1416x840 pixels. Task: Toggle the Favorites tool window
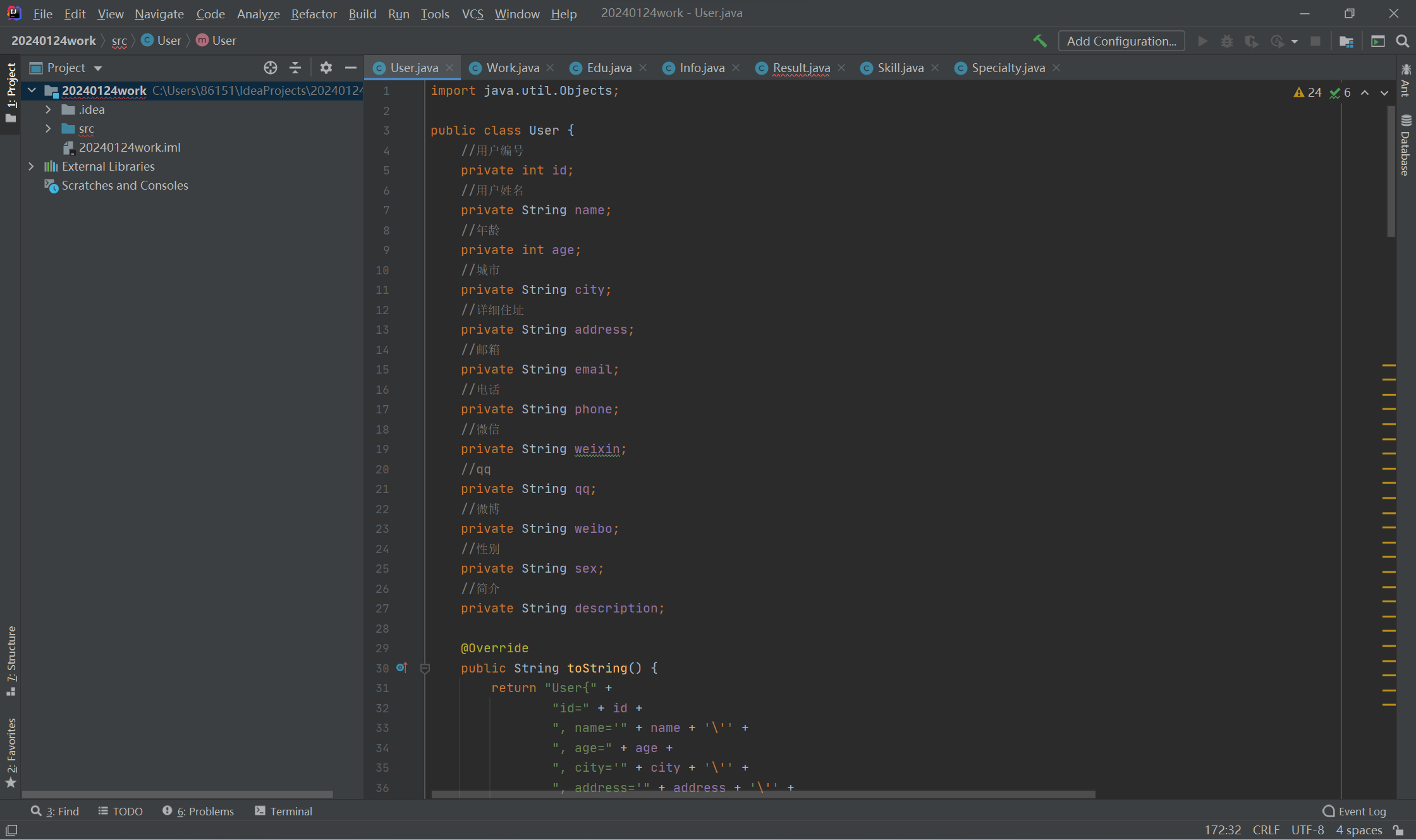point(11,752)
